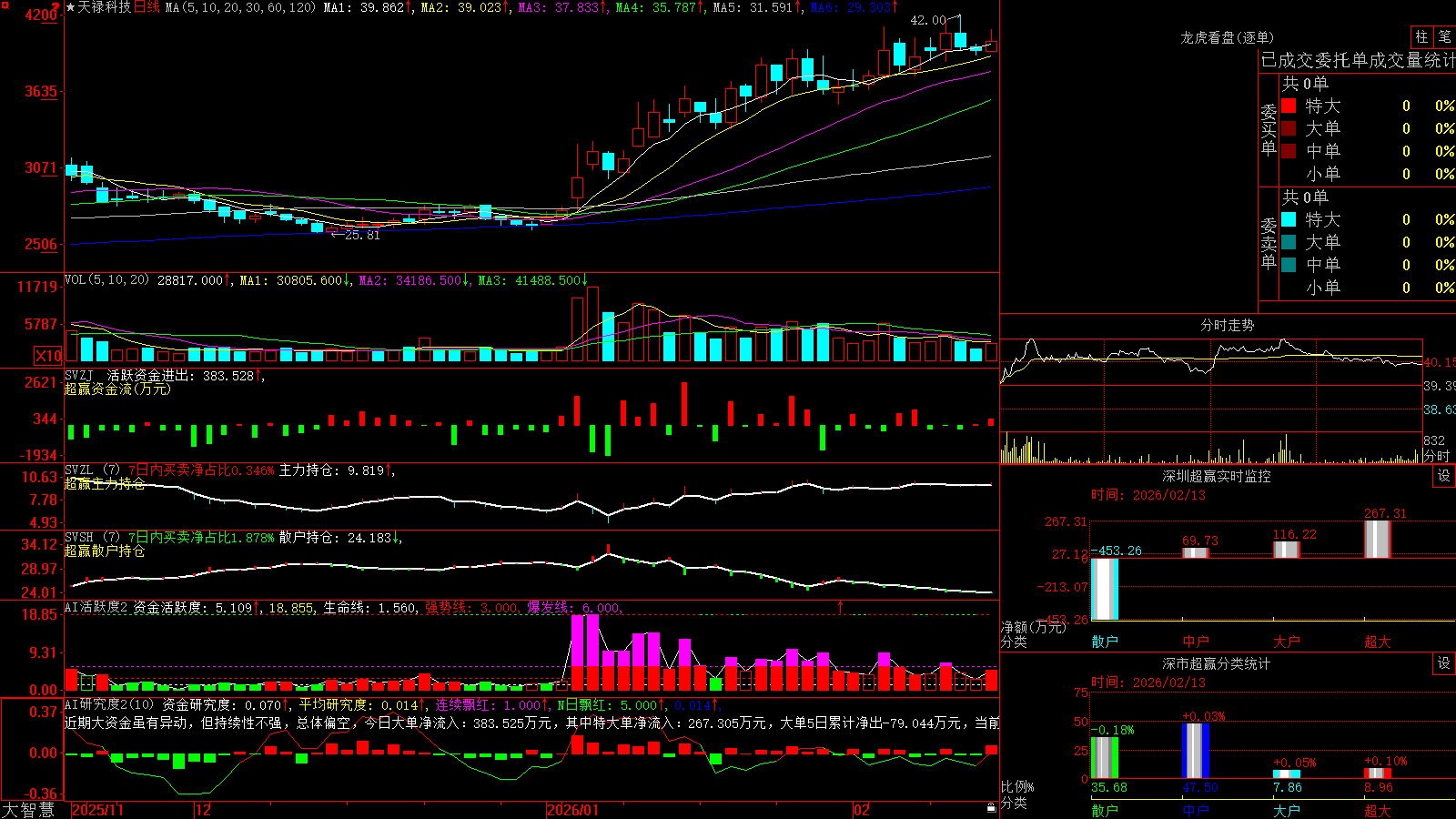Viewport: 1456px width, 819px height.
Task: Click the 大智慧 logo in the bottom-left
Action: pos(28,810)
